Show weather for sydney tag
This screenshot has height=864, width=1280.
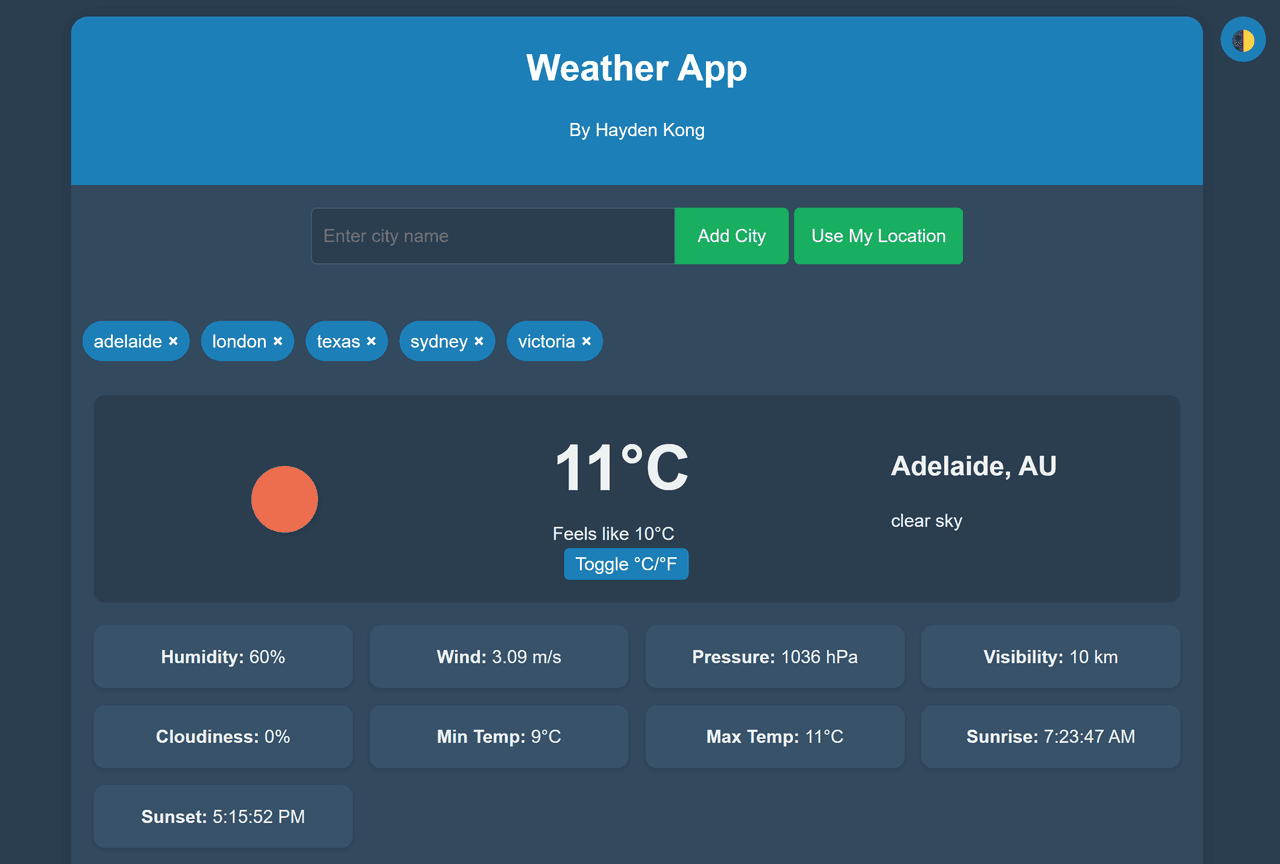coord(439,342)
